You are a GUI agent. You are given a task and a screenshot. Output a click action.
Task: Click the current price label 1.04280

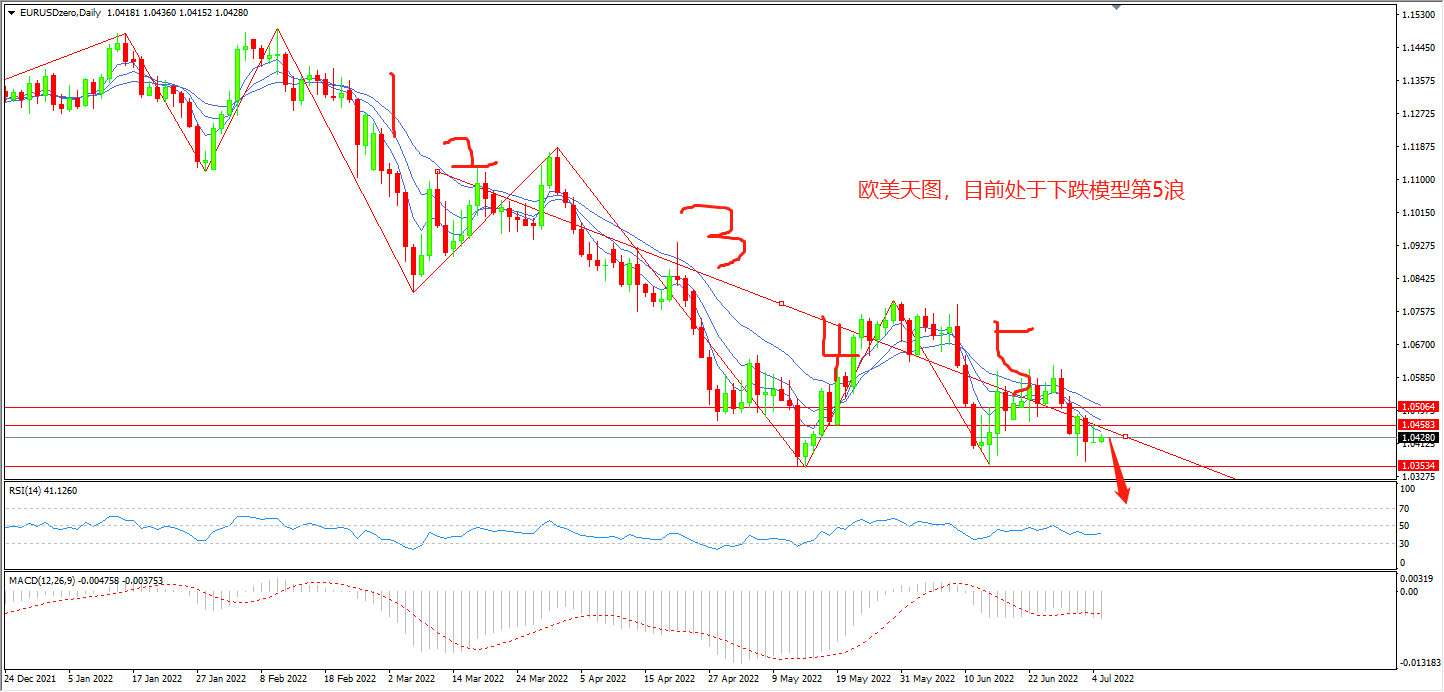point(1418,437)
